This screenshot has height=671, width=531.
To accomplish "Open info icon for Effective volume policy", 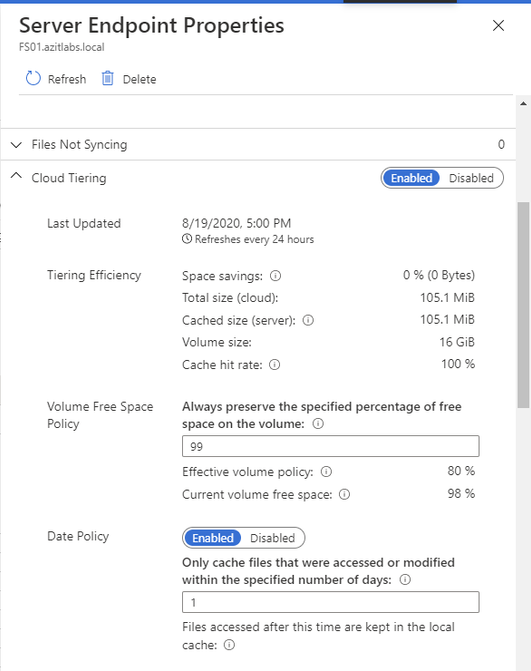I will [326, 472].
